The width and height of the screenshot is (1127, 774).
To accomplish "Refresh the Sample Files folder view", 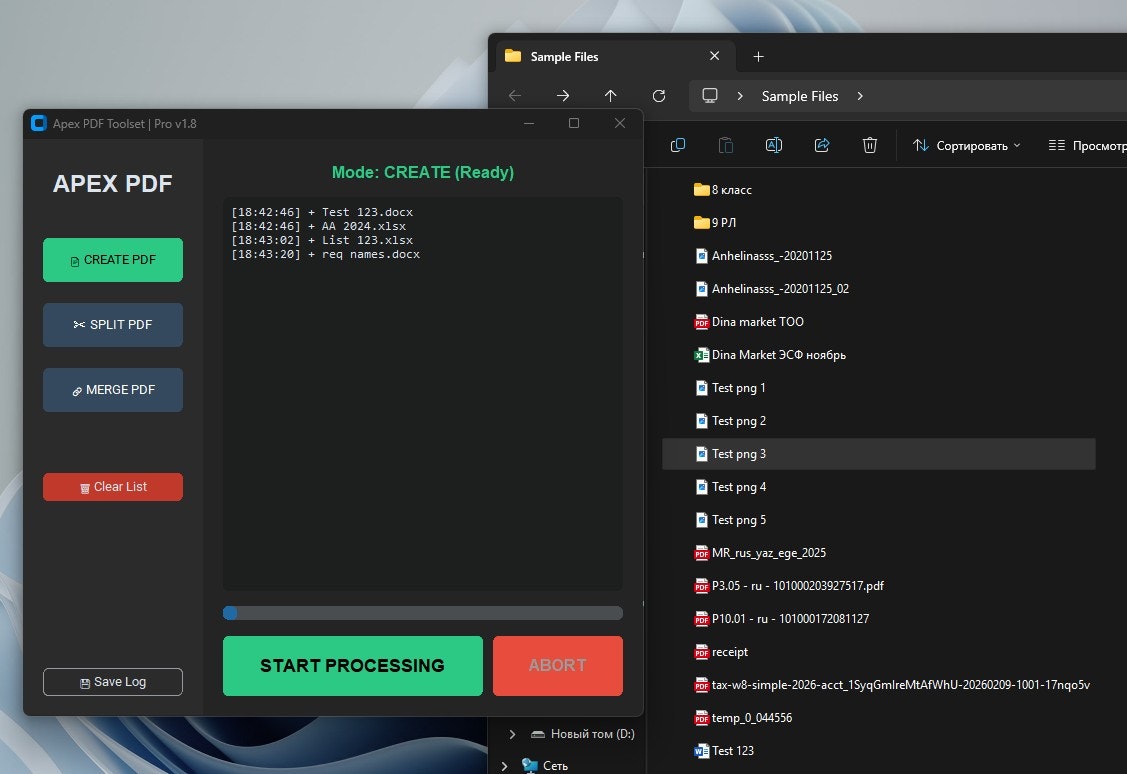I will click(658, 96).
